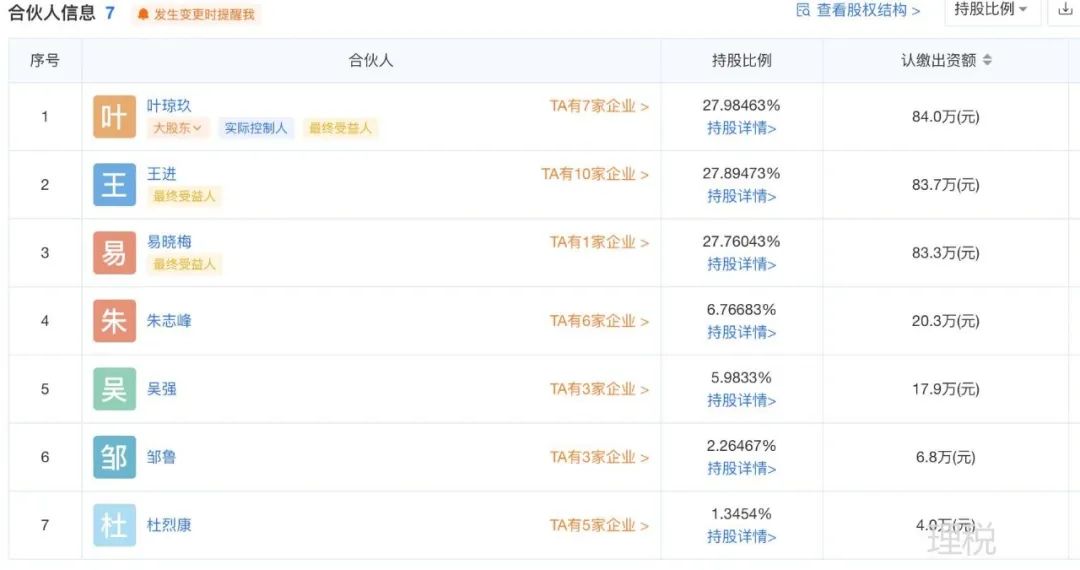Click the 朱 avatar icon
The height and width of the screenshot is (570, 1080).
click(x=114, y=321)
